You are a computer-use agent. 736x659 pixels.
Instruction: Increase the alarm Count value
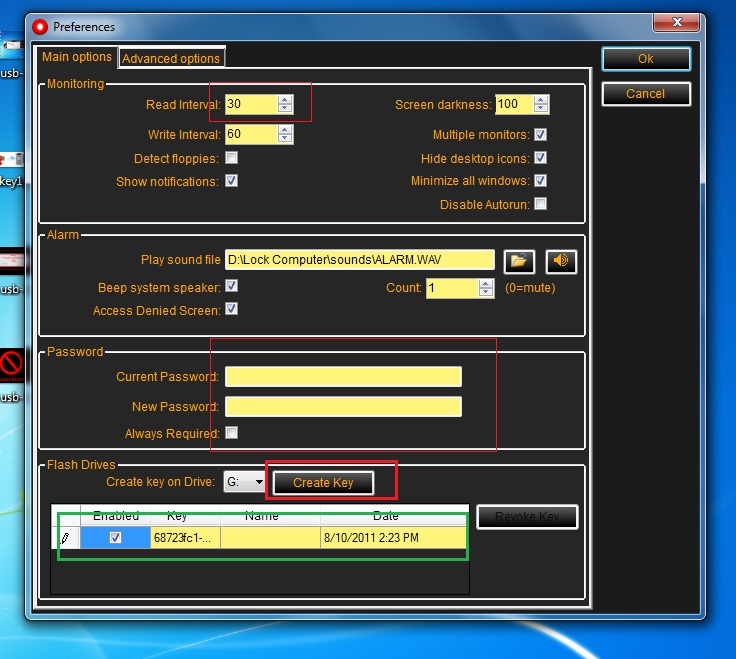tap(486, 284)
